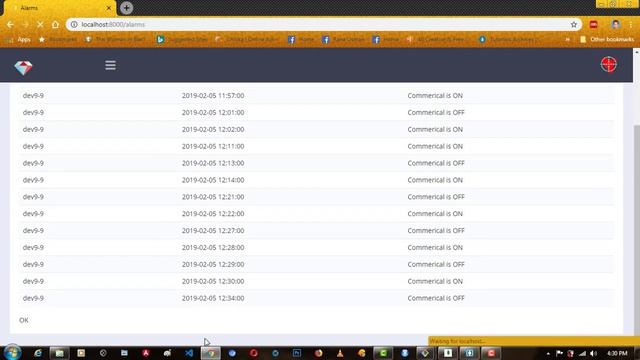
Task: Open the Chrome profile avatar
Action: click(616, 24)
